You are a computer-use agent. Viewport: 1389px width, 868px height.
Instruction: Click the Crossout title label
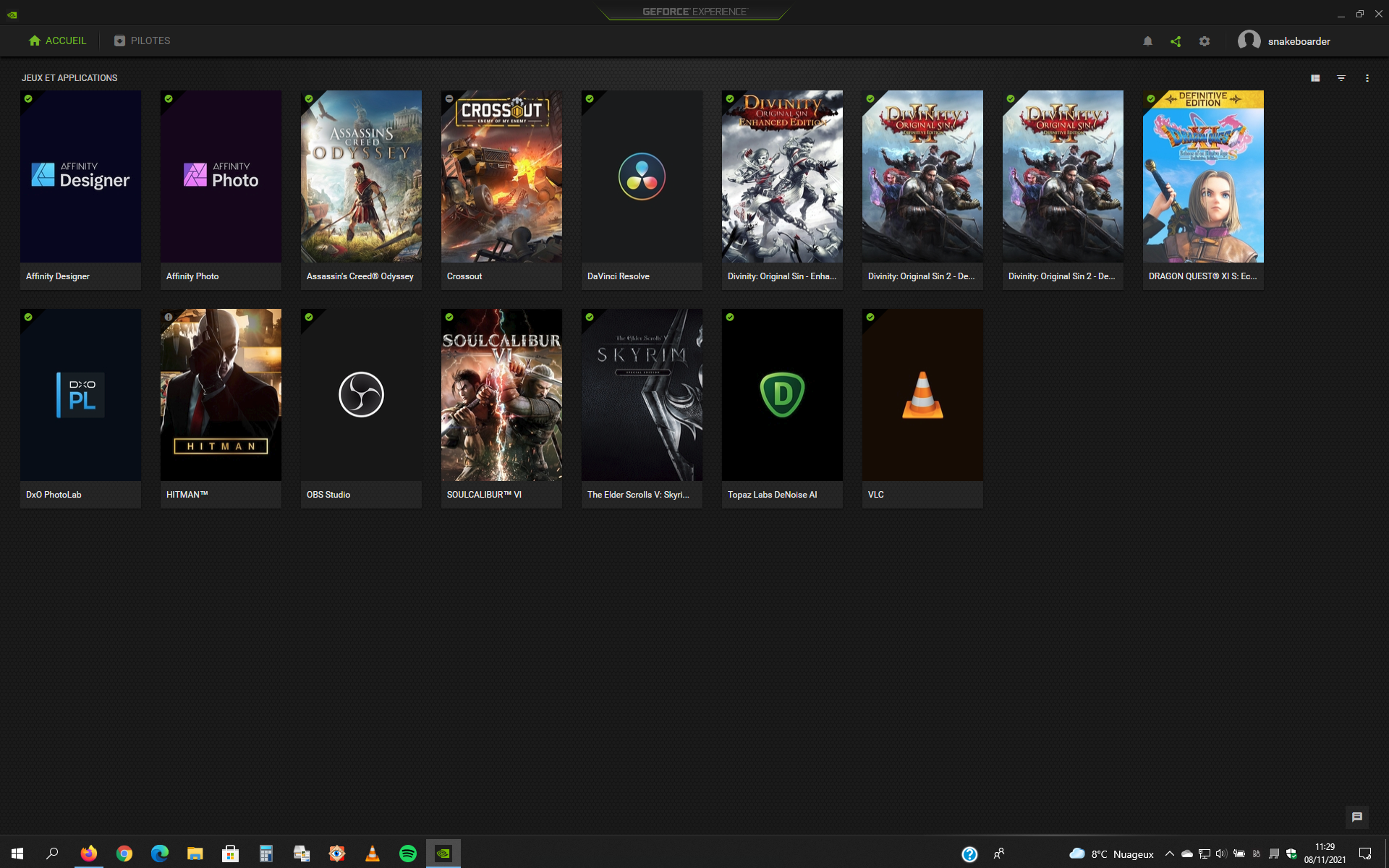(464, 276)
